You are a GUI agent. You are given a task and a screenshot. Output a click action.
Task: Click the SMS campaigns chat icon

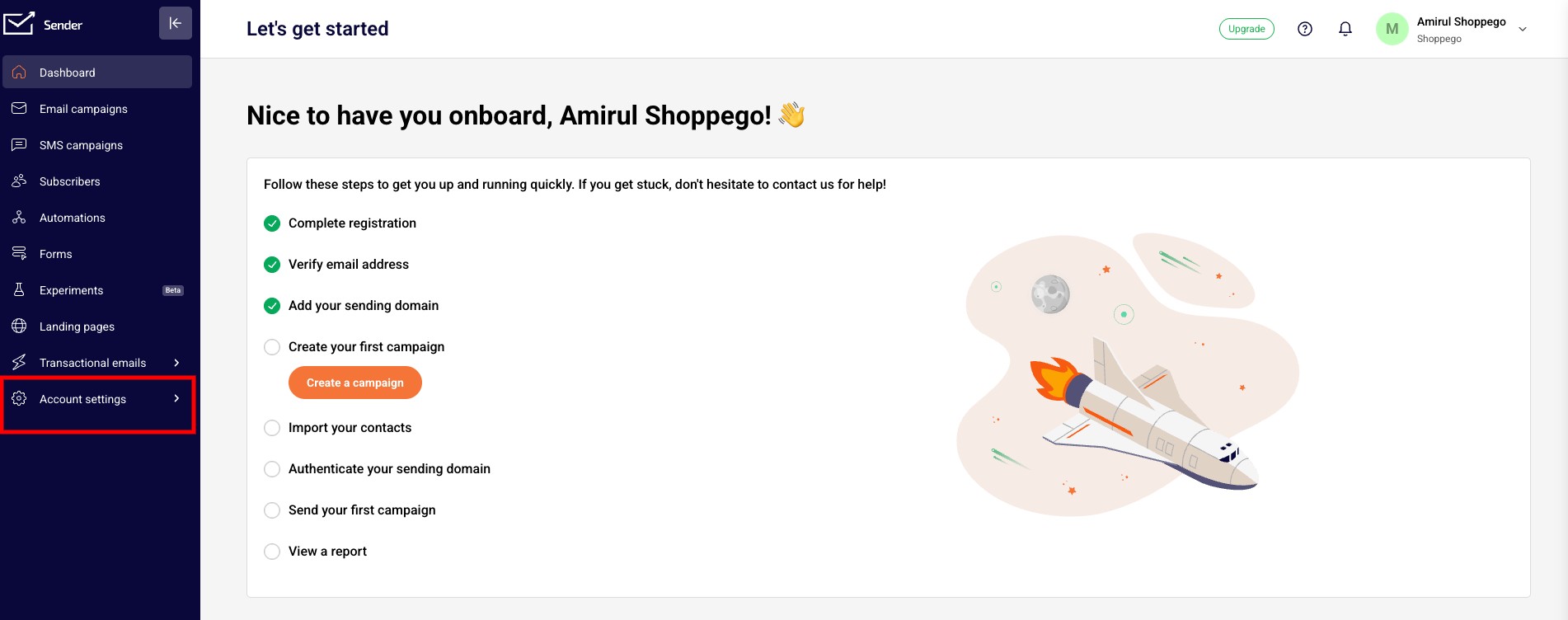tap(19, 144)
